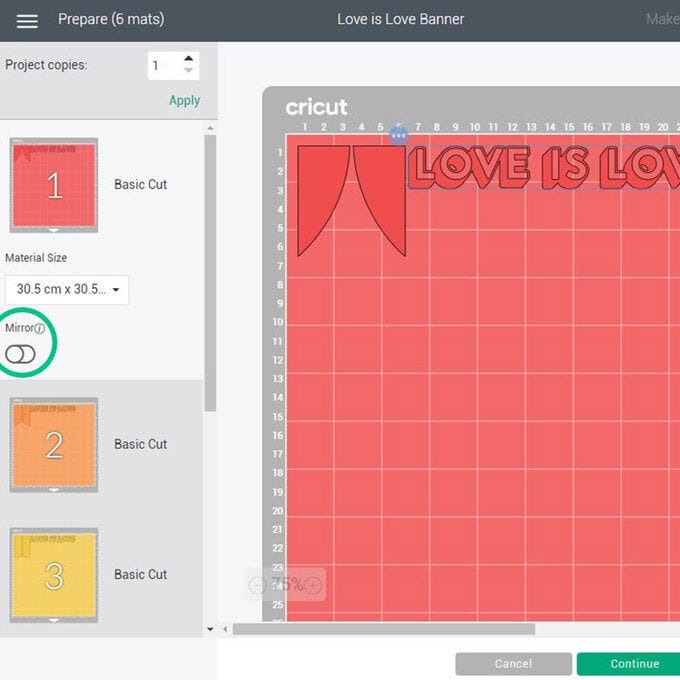Viewport: 680px width, 680px height.
Task: Apply the project copies setting
Action: tap(184, 101)
